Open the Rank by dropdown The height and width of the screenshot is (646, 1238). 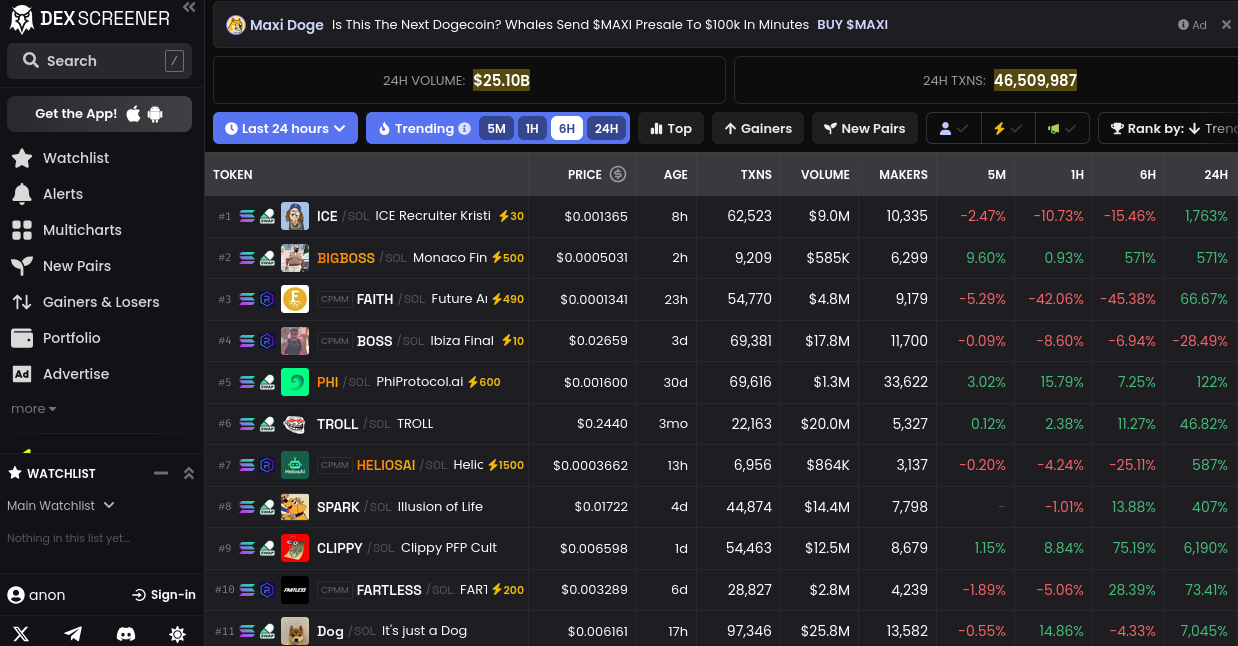coord(1168,129)
